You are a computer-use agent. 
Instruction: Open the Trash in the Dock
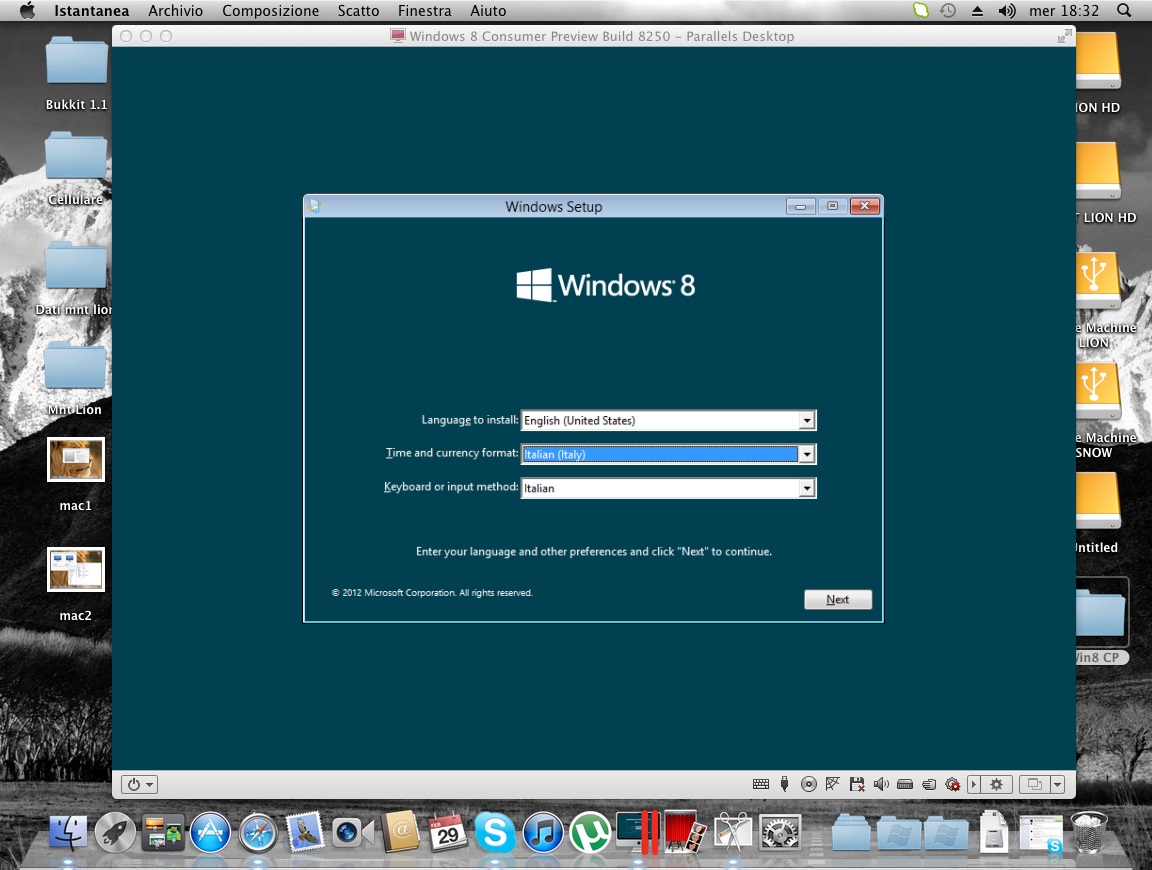tap(1088, 833)
